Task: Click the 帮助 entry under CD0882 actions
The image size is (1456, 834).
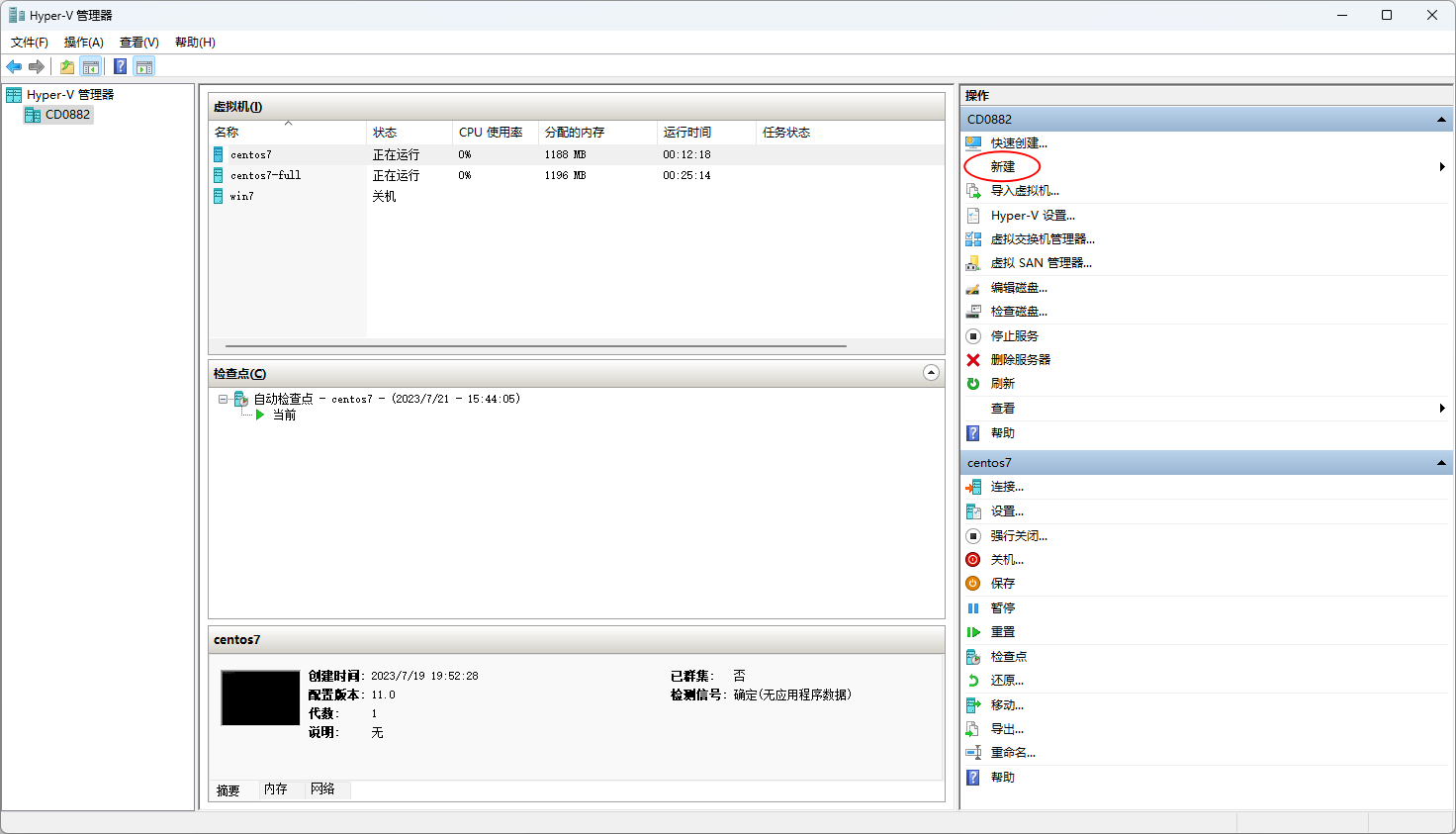Action: point(1003,432)
